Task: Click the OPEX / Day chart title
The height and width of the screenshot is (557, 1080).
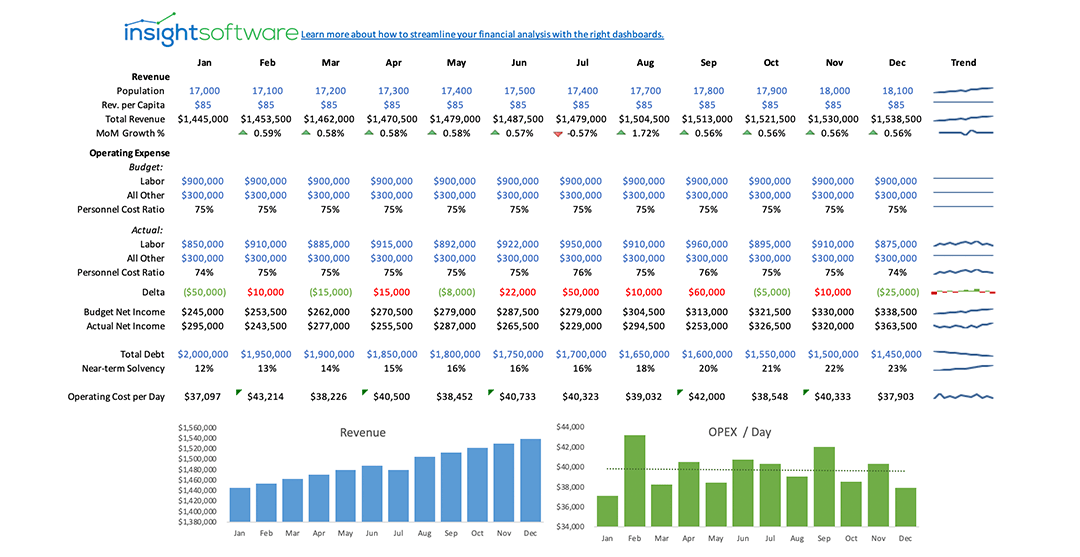Action: pos(740,432)
